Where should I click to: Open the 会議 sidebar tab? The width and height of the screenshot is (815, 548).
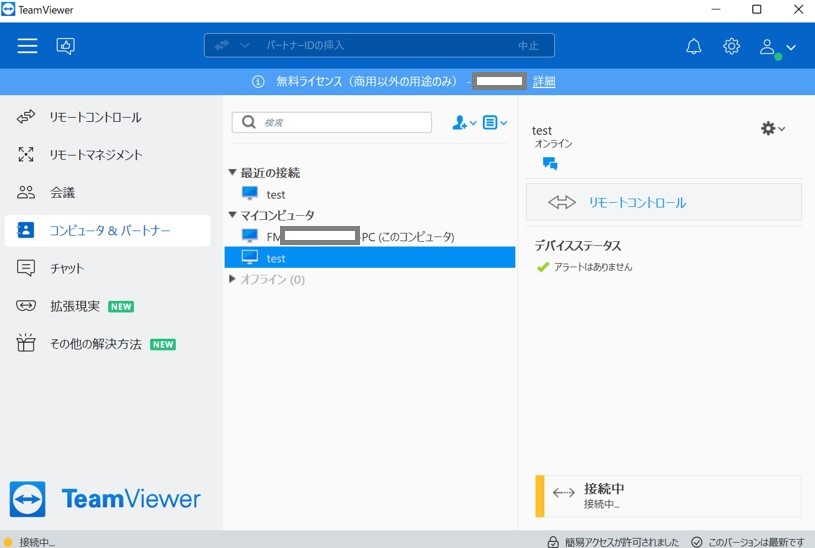(x=62, y=192)
